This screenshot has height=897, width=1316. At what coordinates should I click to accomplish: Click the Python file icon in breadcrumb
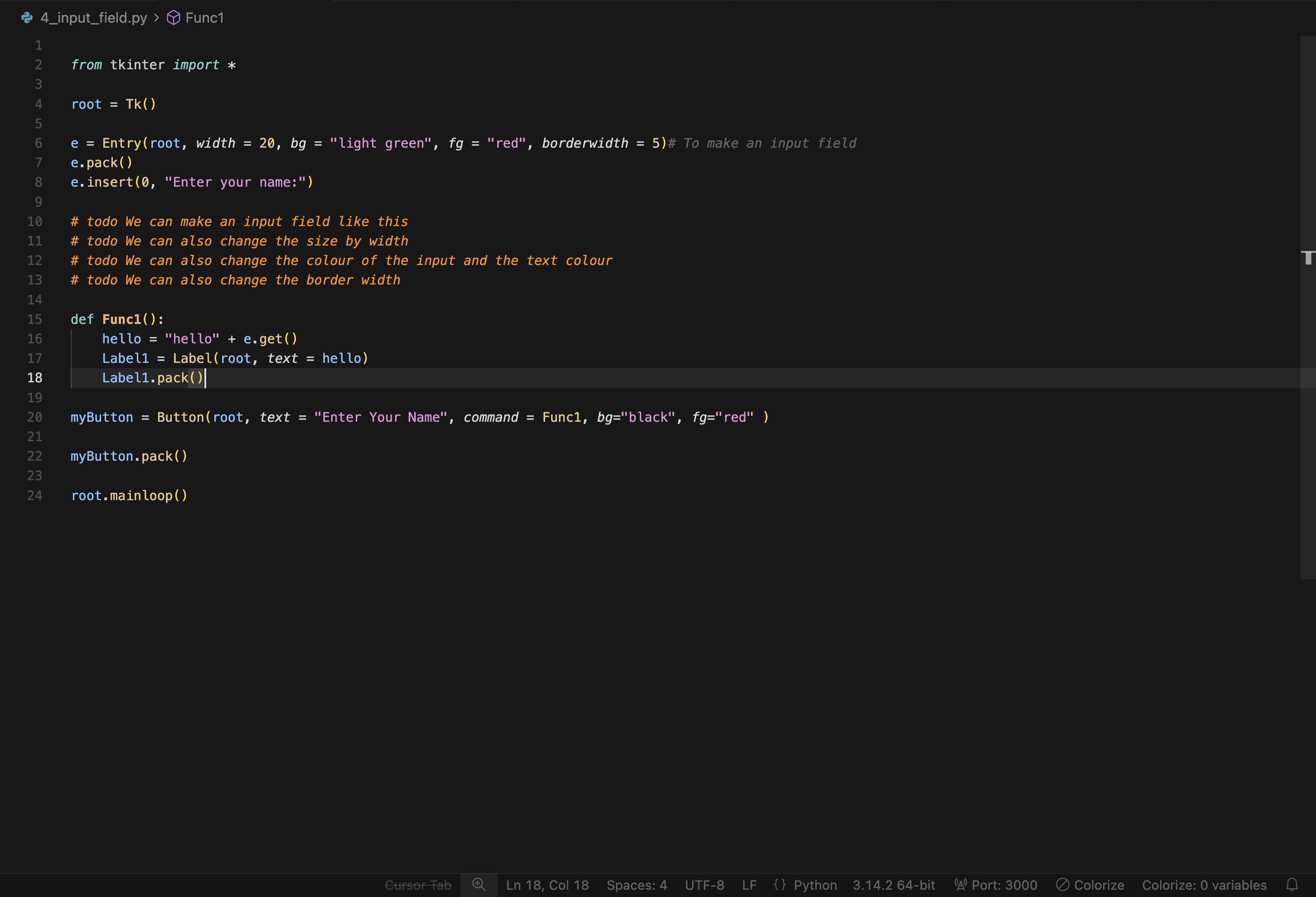tap(27, 18)
